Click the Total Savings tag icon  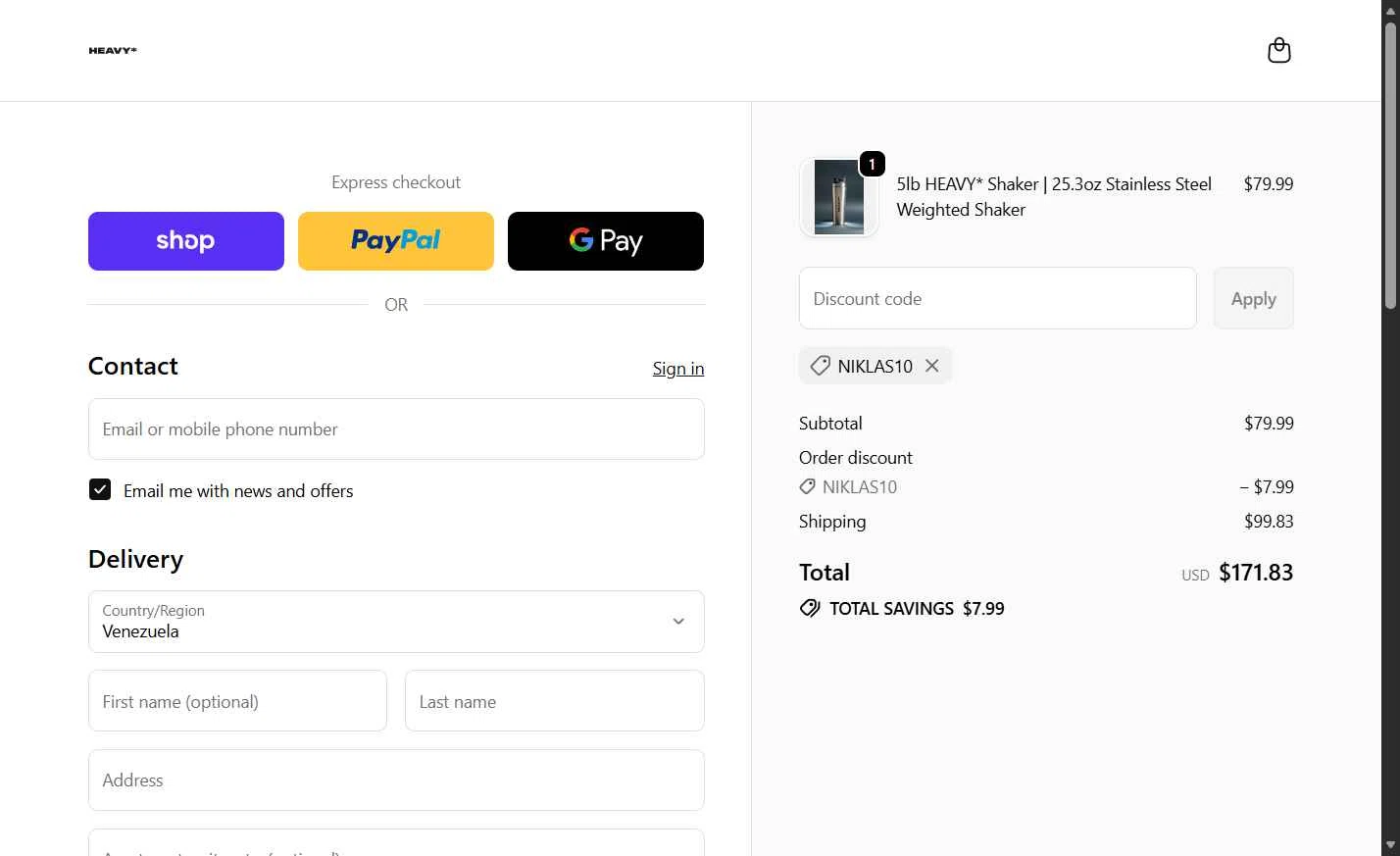[810, 608]
